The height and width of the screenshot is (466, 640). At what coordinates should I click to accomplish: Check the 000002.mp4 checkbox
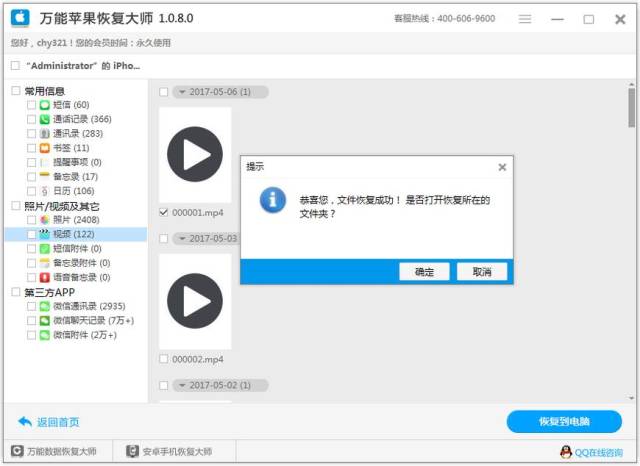point(164,359)
